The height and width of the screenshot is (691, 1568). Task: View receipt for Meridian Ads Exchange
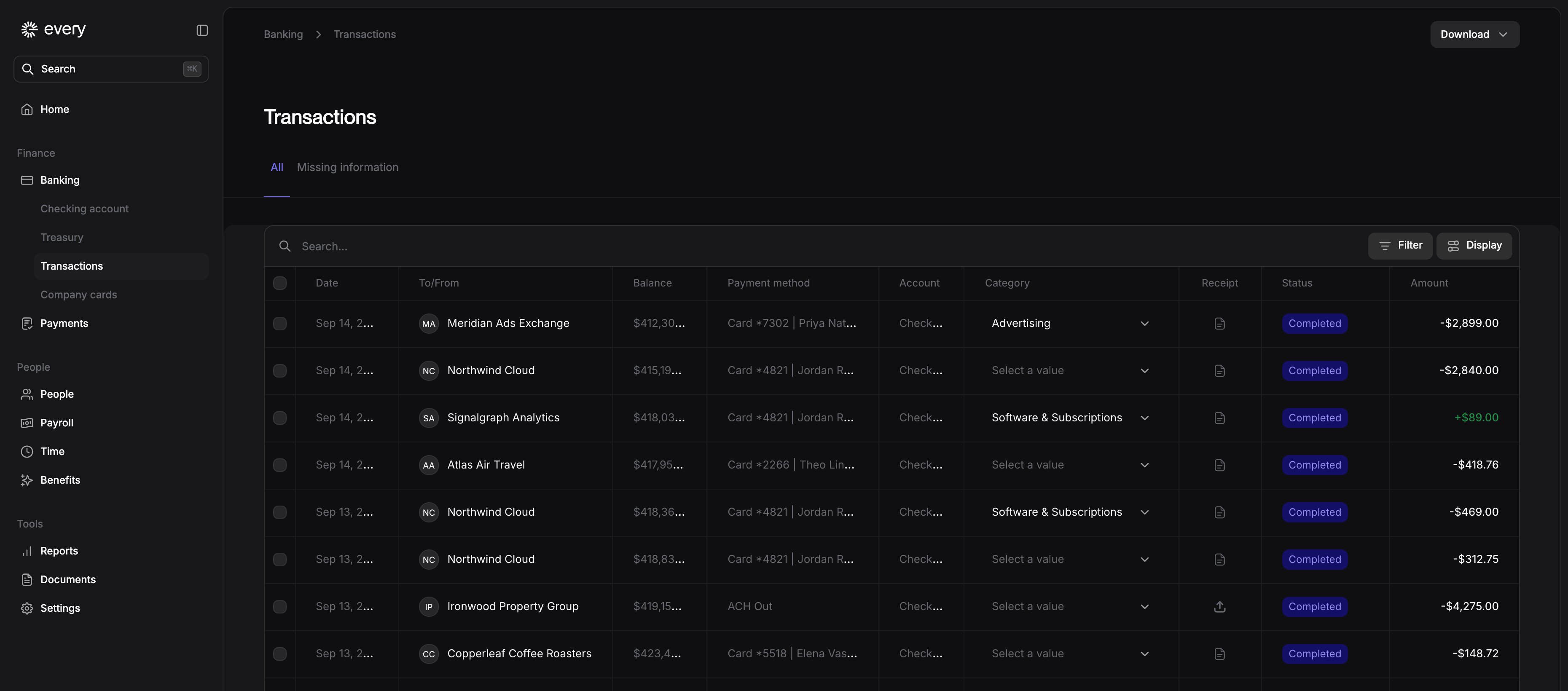click(1219, 324)
